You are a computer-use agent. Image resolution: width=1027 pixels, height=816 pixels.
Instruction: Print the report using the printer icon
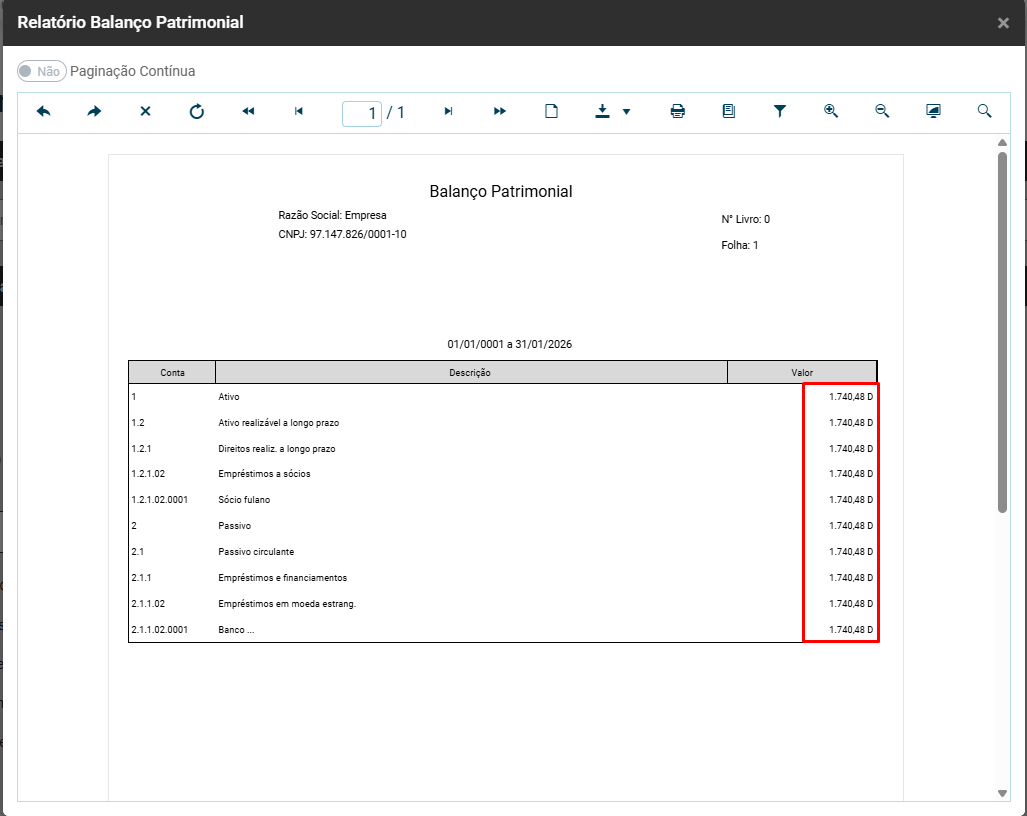pyautogui.click(x=678, y=111)
